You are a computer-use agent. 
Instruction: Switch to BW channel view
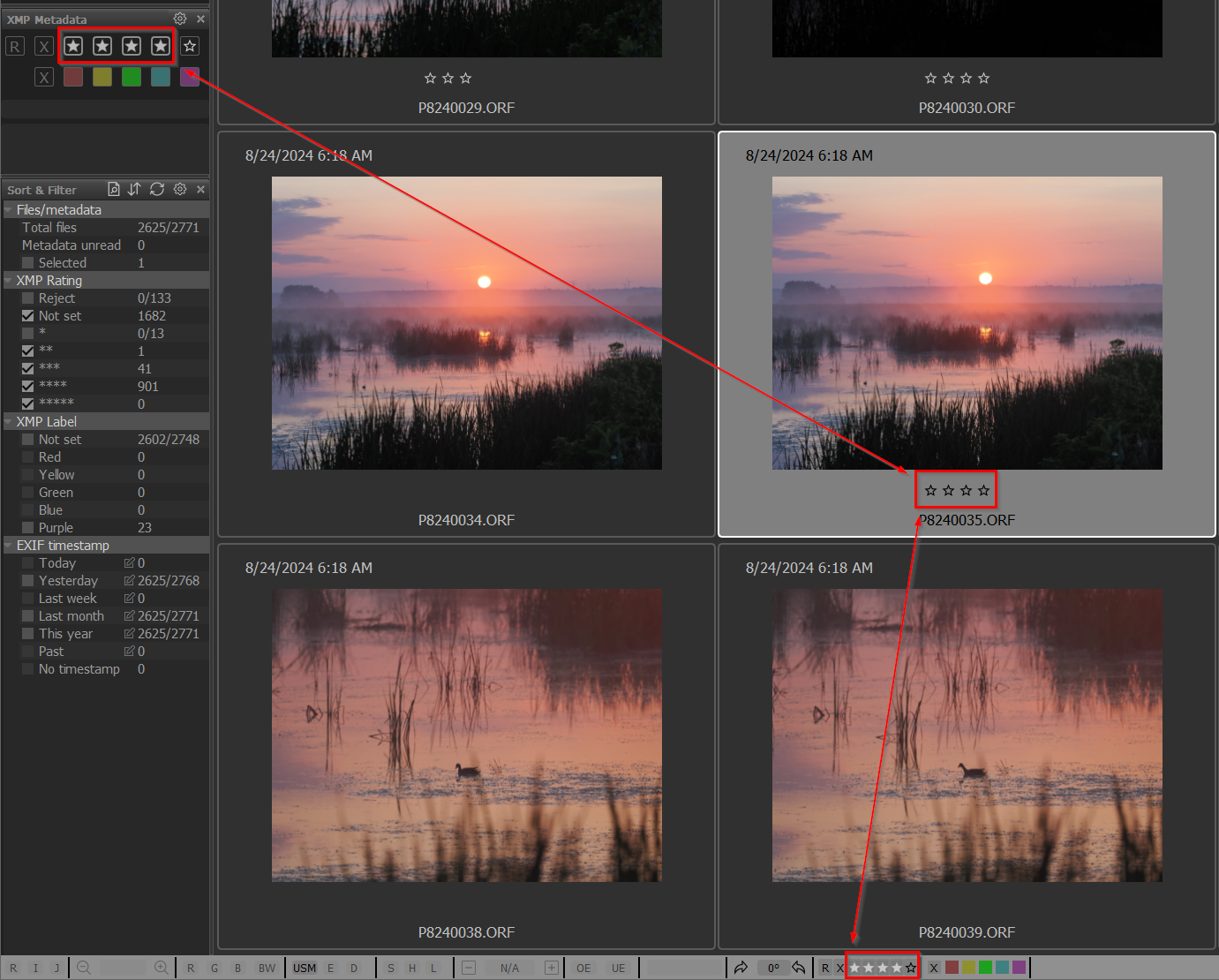pos(267,968)
